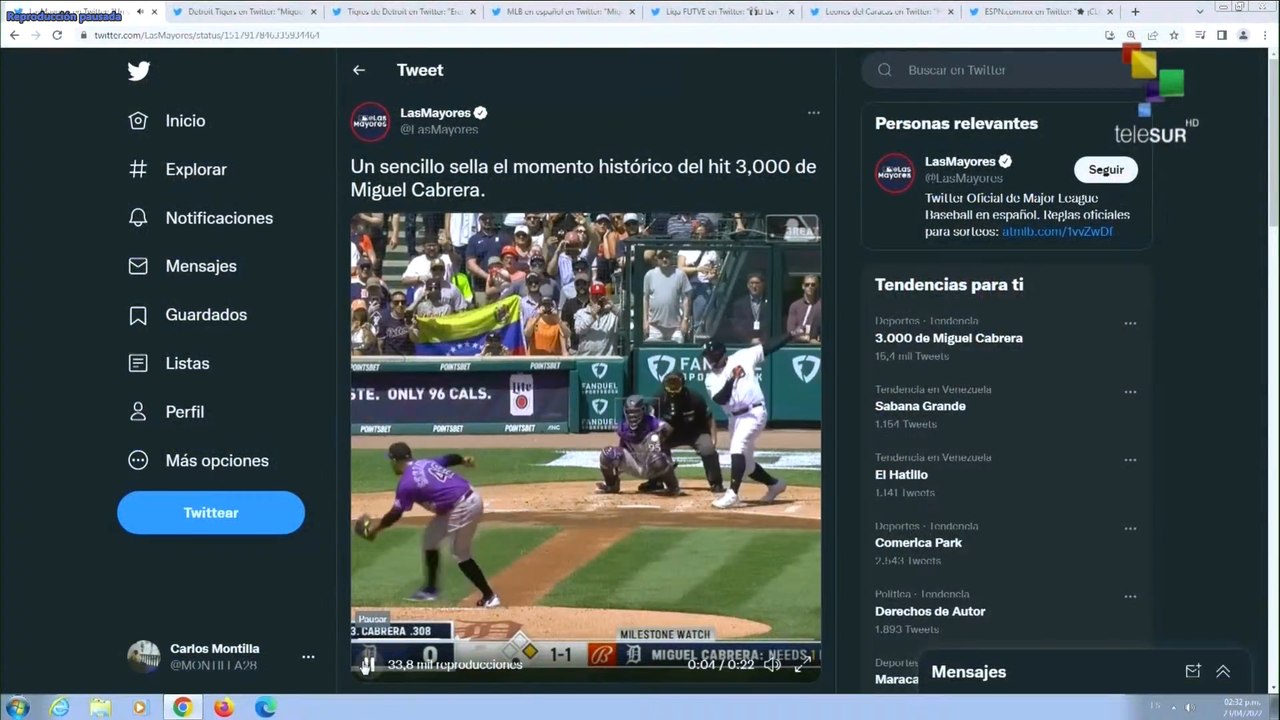Switch to 'Leones del Caracas en Twitter' tab
The image size is (1280, 720).
click(880, 12)
